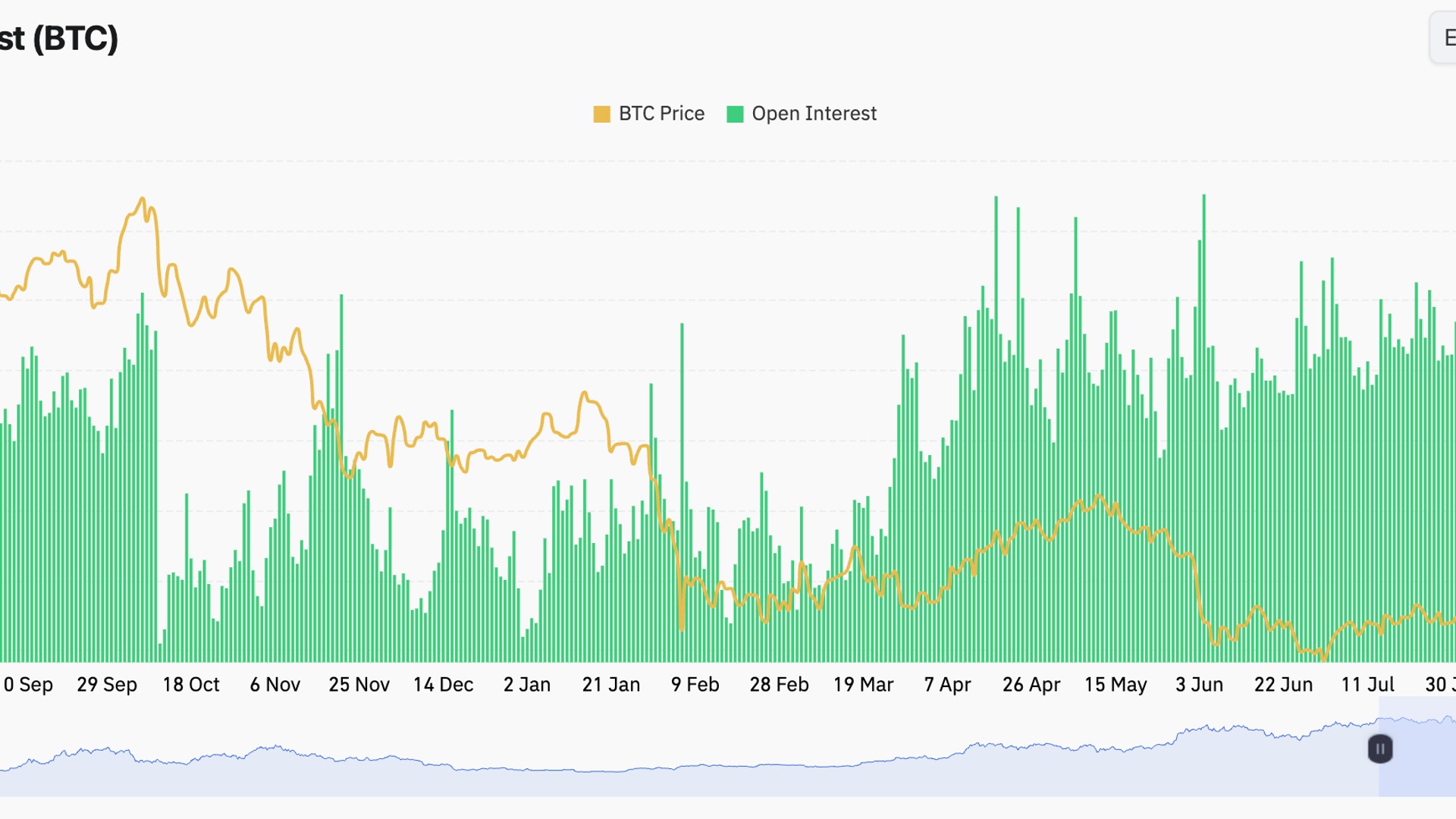This screenshot has width=1456, height=819.
Task: Click the '9 Feb' axis label
Action: point(695,685)
